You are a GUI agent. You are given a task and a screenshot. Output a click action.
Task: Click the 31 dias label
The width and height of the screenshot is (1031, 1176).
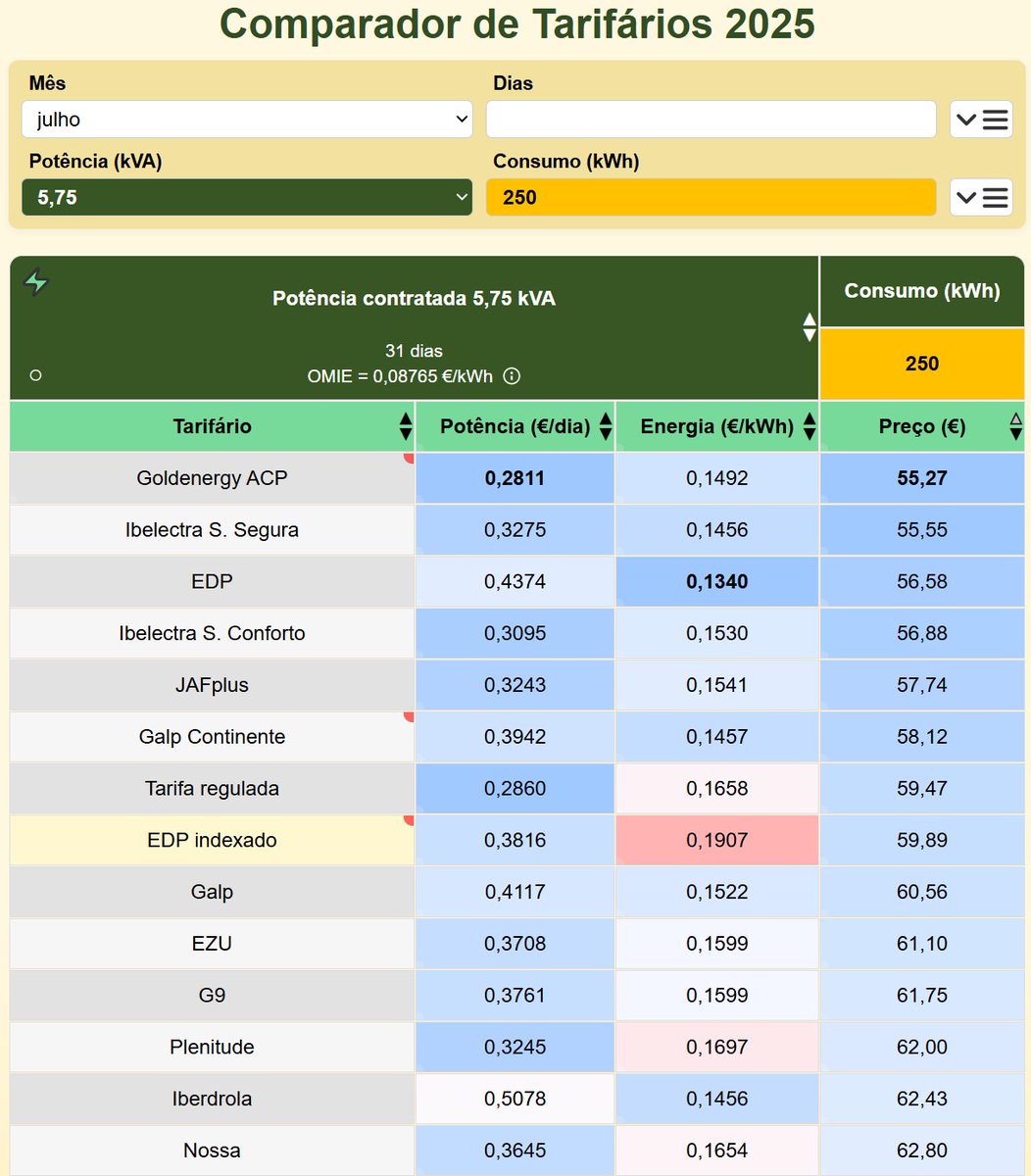414,351
